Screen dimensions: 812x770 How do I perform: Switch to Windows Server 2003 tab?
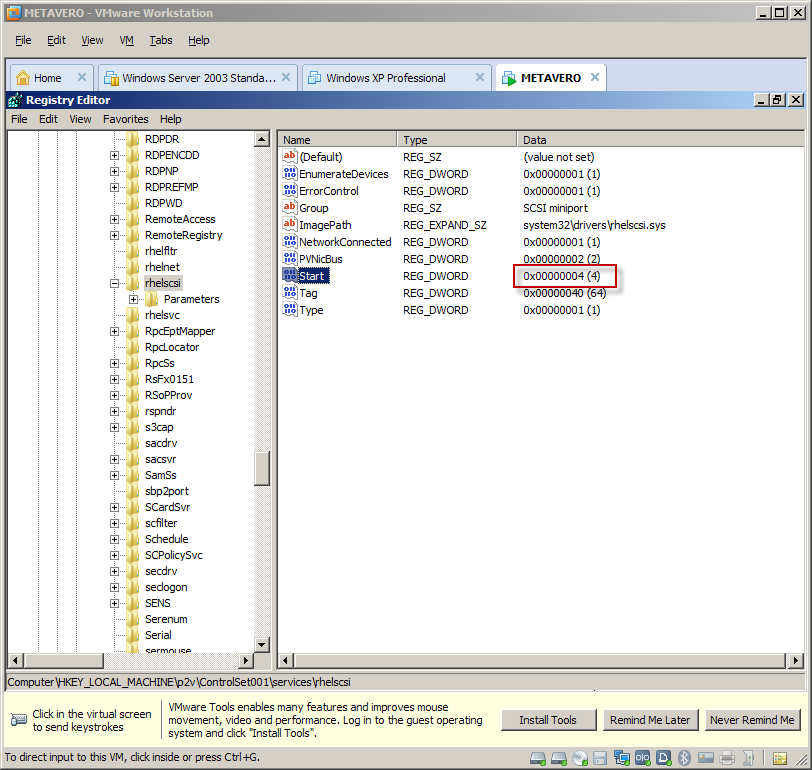coord(198,78)
